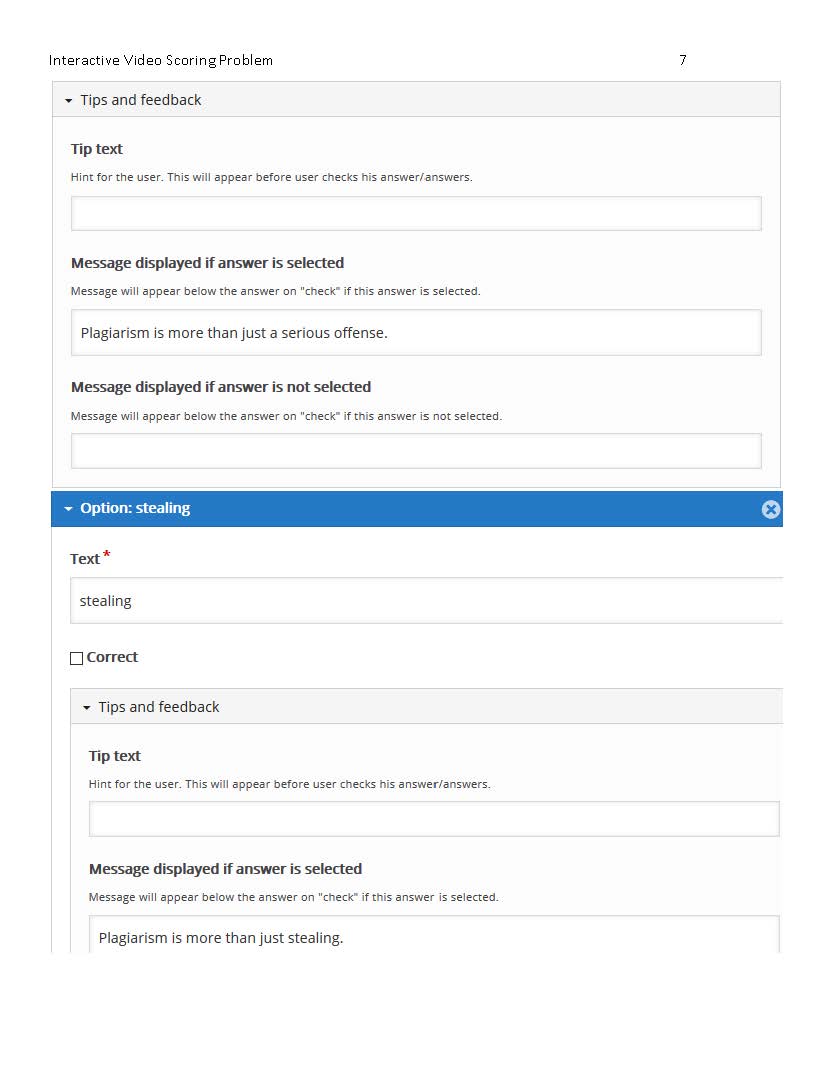Image resolution: width=834 pixels, height=1078 pixels.
Task: Edit the option Text field containing stealing
Action: pos(426,601)
